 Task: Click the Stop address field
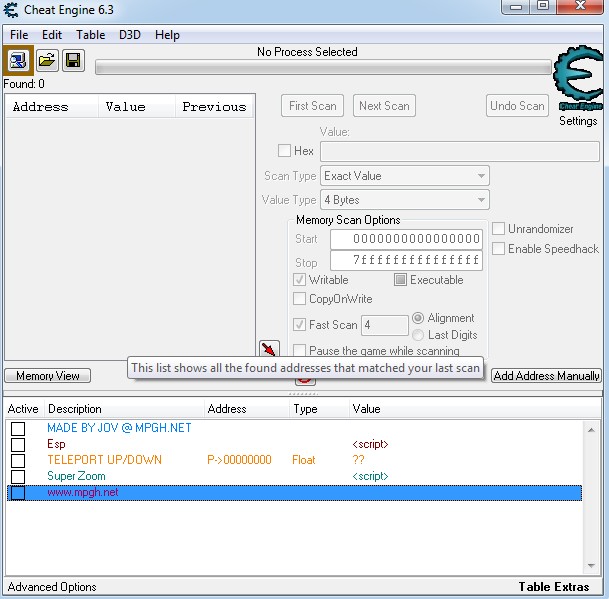pyautogui.click(x=406, y=260)
